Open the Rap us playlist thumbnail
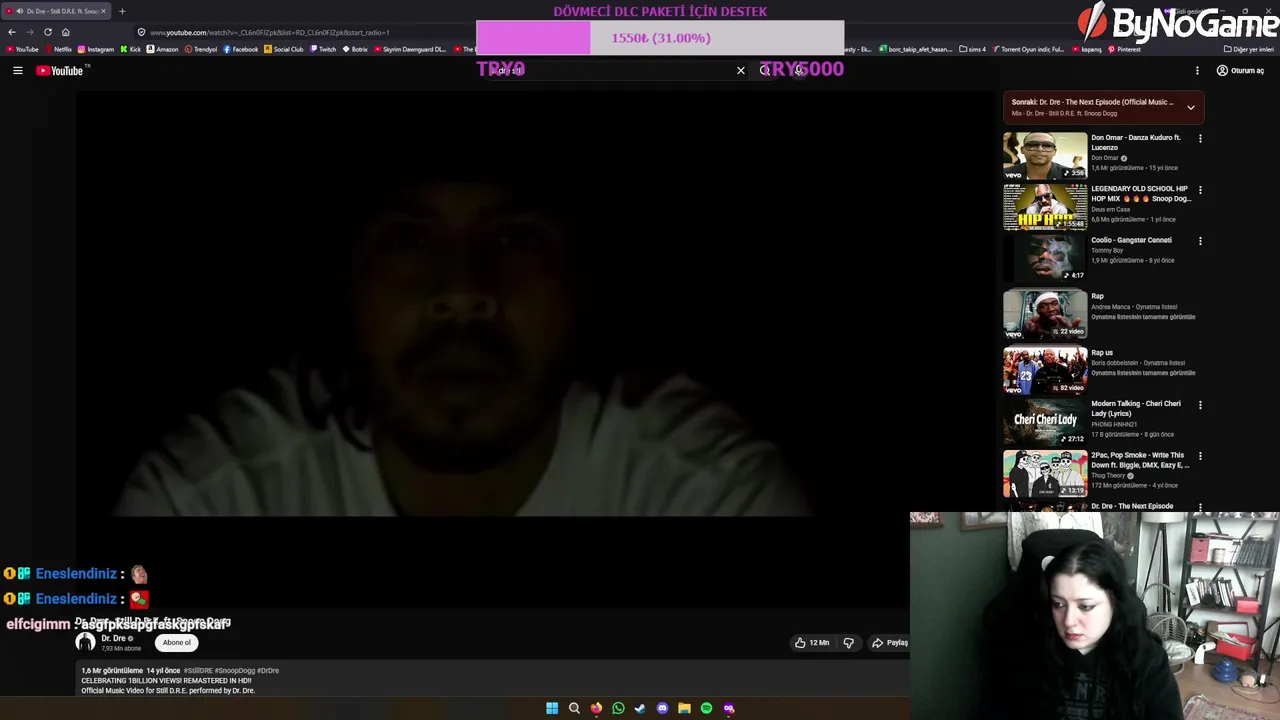Image resolution: width=1280 pixels, height=720 pixels. coord(1045,370)
